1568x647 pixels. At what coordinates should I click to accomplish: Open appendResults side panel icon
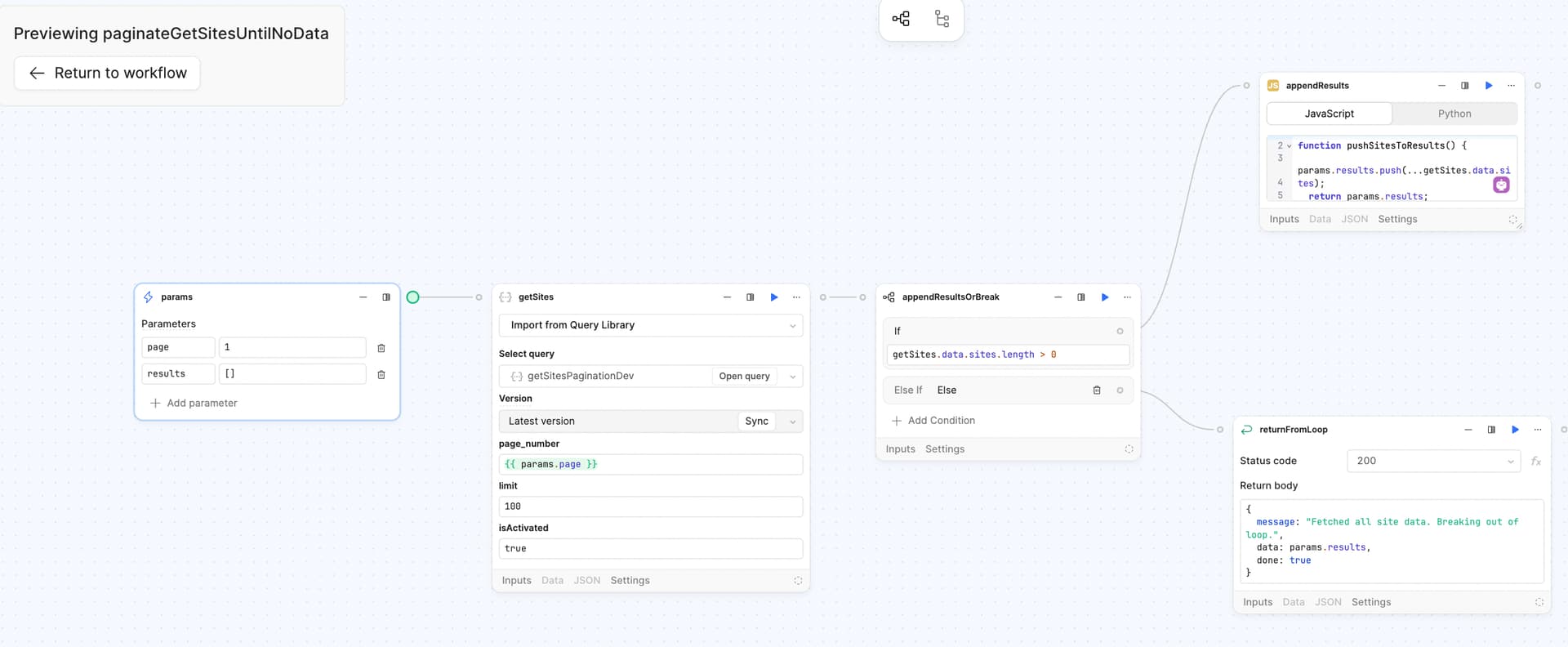(1464, 86)
